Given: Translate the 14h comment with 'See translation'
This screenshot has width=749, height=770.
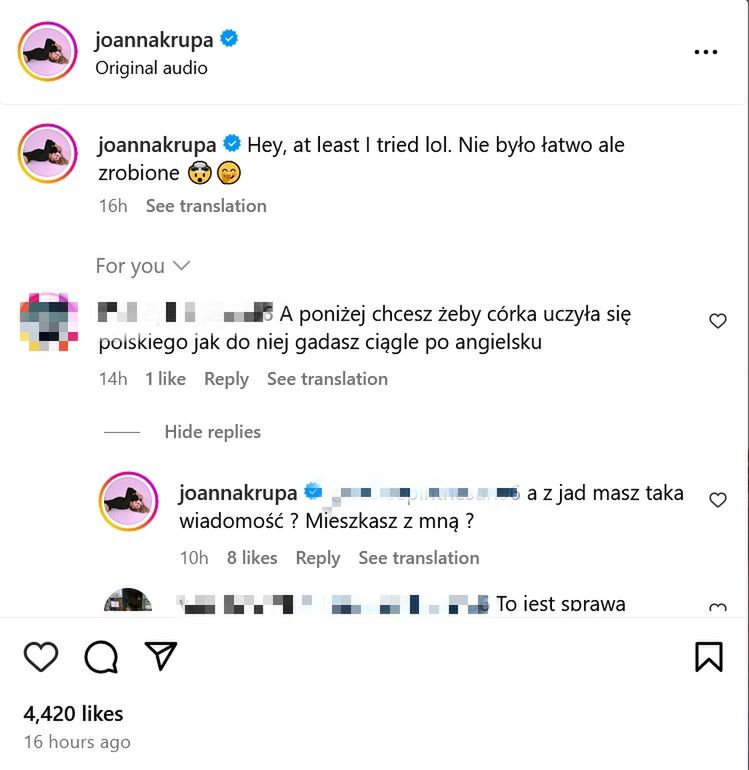Looking at the screenshot, I should tap(327, 379).
